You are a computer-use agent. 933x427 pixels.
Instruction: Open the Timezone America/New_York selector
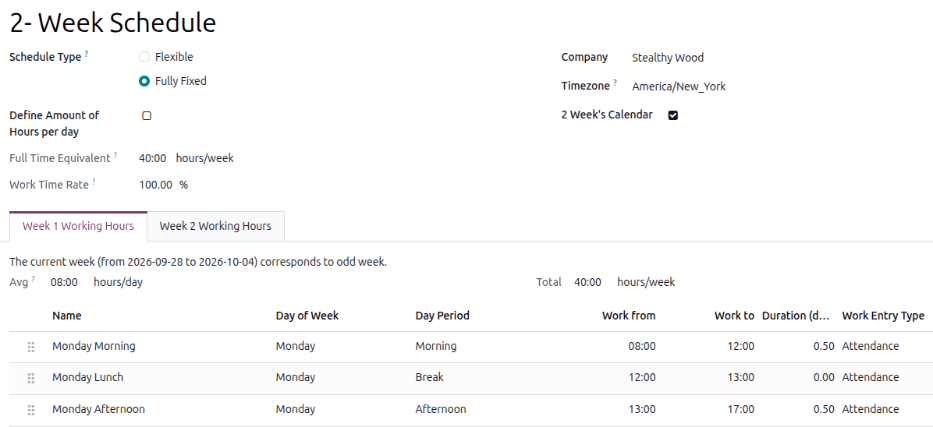pyautogui.click(x=679, y=86)
